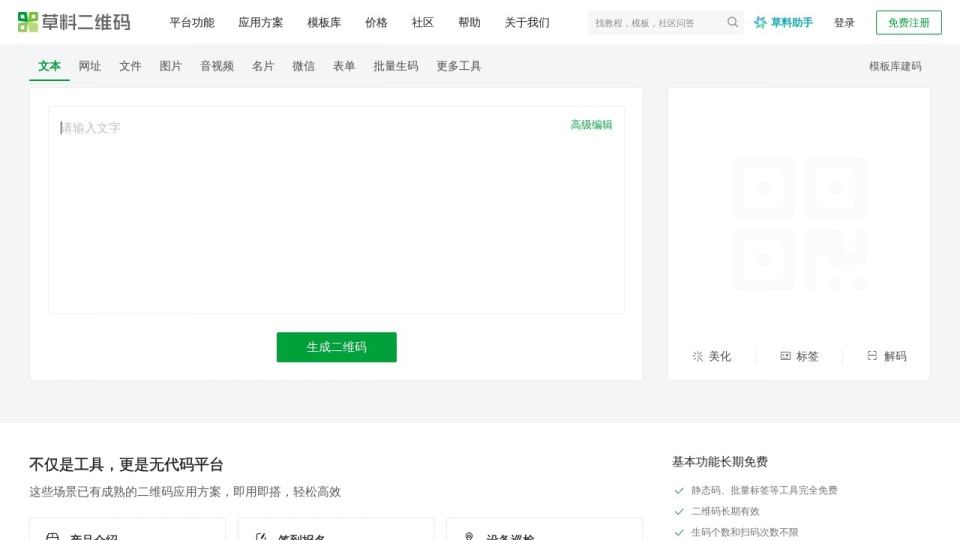
Task: Switch to the 表单 tab
Action: click(343, 66)
